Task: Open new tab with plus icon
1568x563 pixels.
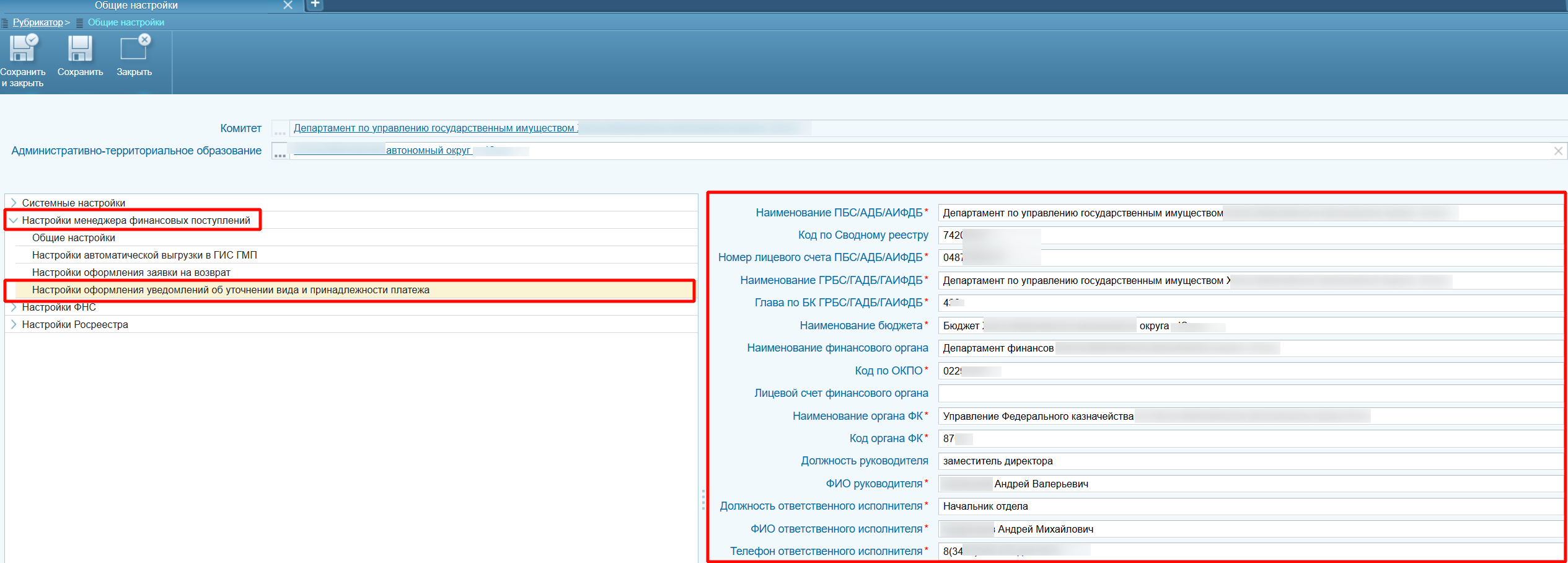Action: pos(315,5)
